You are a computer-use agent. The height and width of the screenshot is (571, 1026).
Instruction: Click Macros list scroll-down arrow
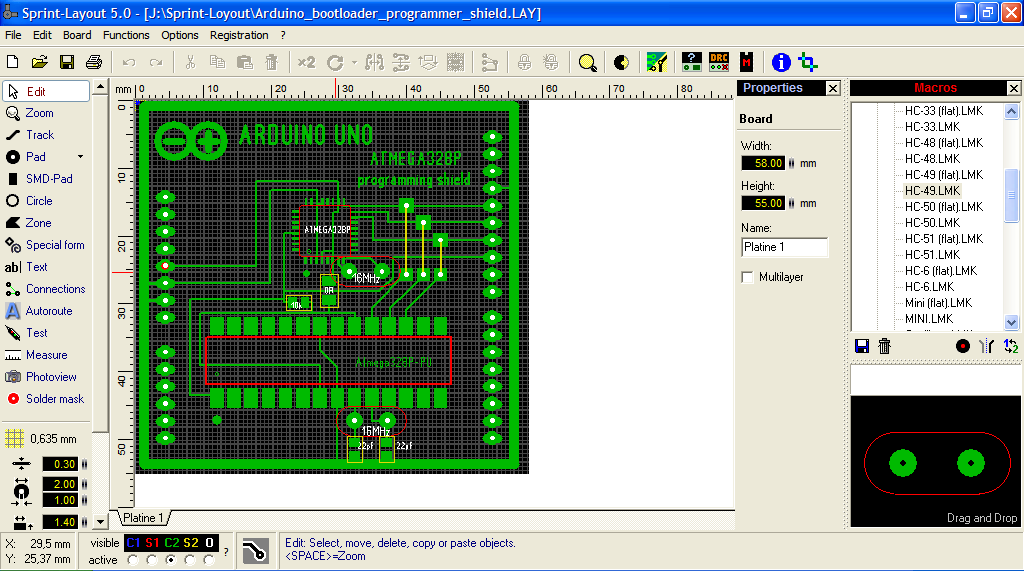point(1011,322)
